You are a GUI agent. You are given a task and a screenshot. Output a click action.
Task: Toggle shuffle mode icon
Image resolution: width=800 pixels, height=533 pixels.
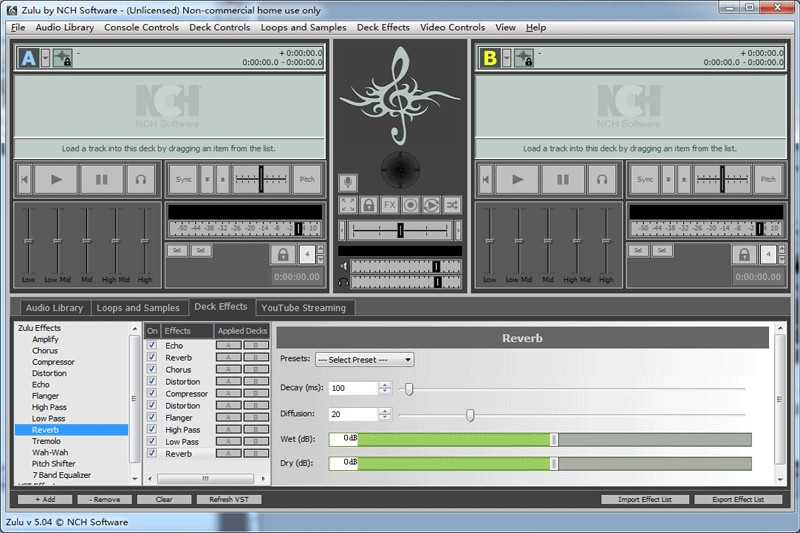(452, 205)
